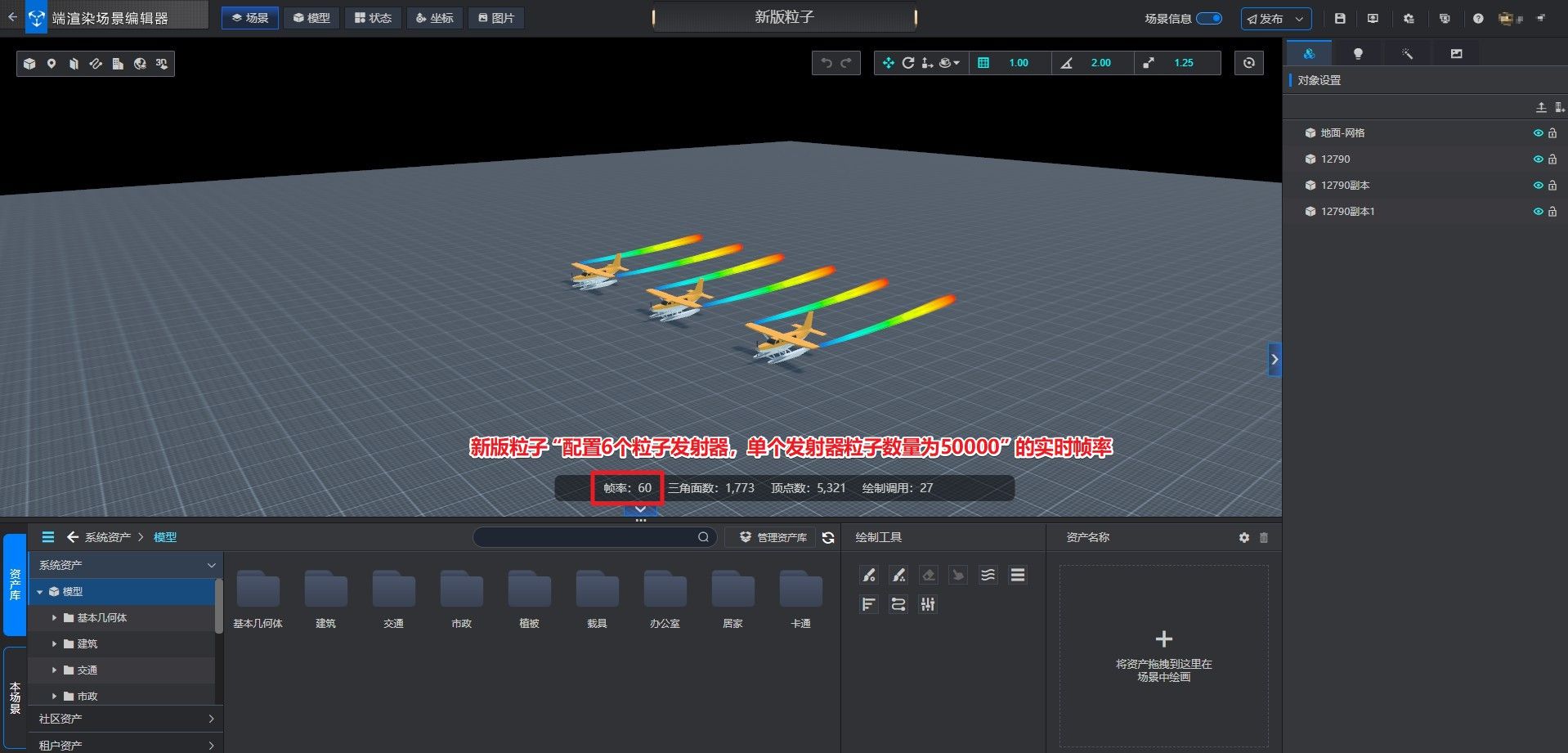
Task: Click the reset camera view button
Action: coord(1249,63)
